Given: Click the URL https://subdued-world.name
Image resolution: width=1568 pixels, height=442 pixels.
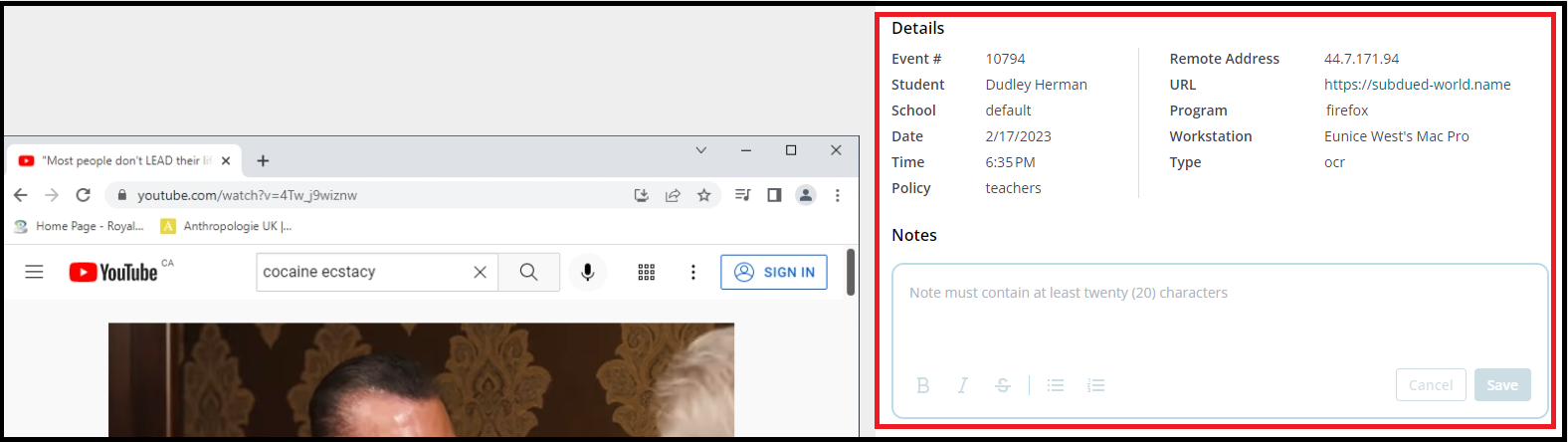Looking at the screenshot, I should 1417,85.
